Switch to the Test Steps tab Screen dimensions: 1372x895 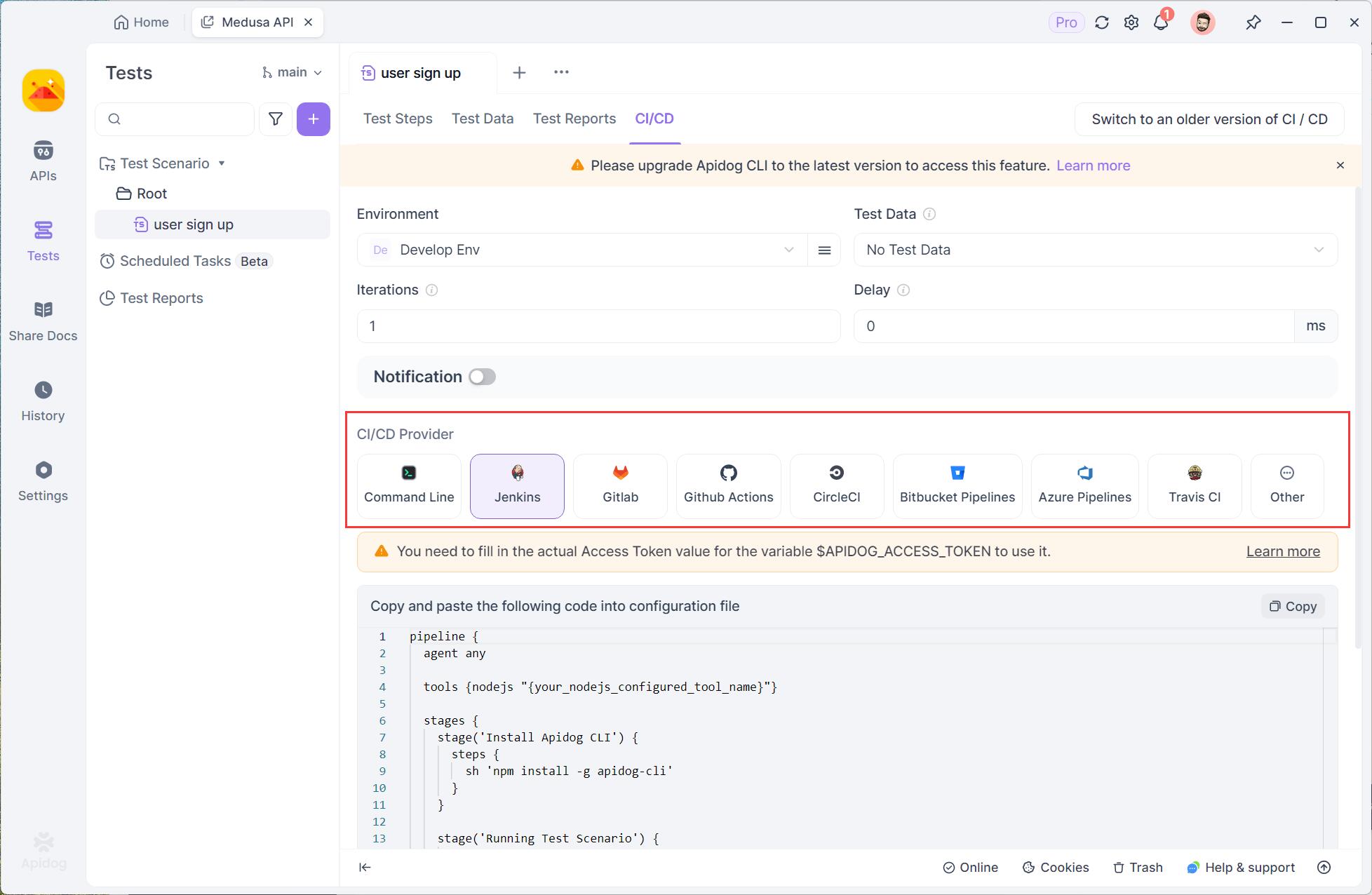click(398, 119)
